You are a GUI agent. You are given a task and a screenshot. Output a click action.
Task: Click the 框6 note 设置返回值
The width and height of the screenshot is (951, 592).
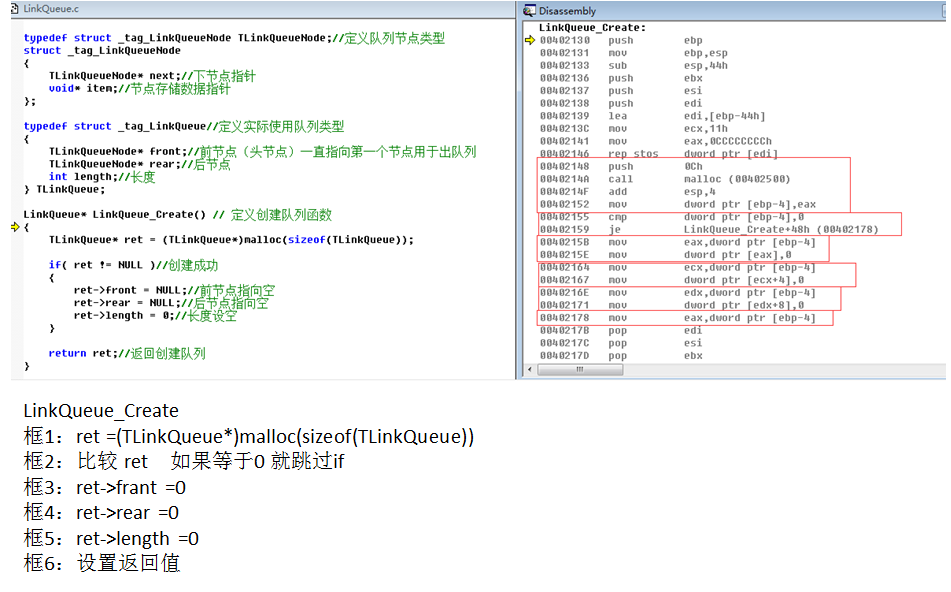pos(101,563)
